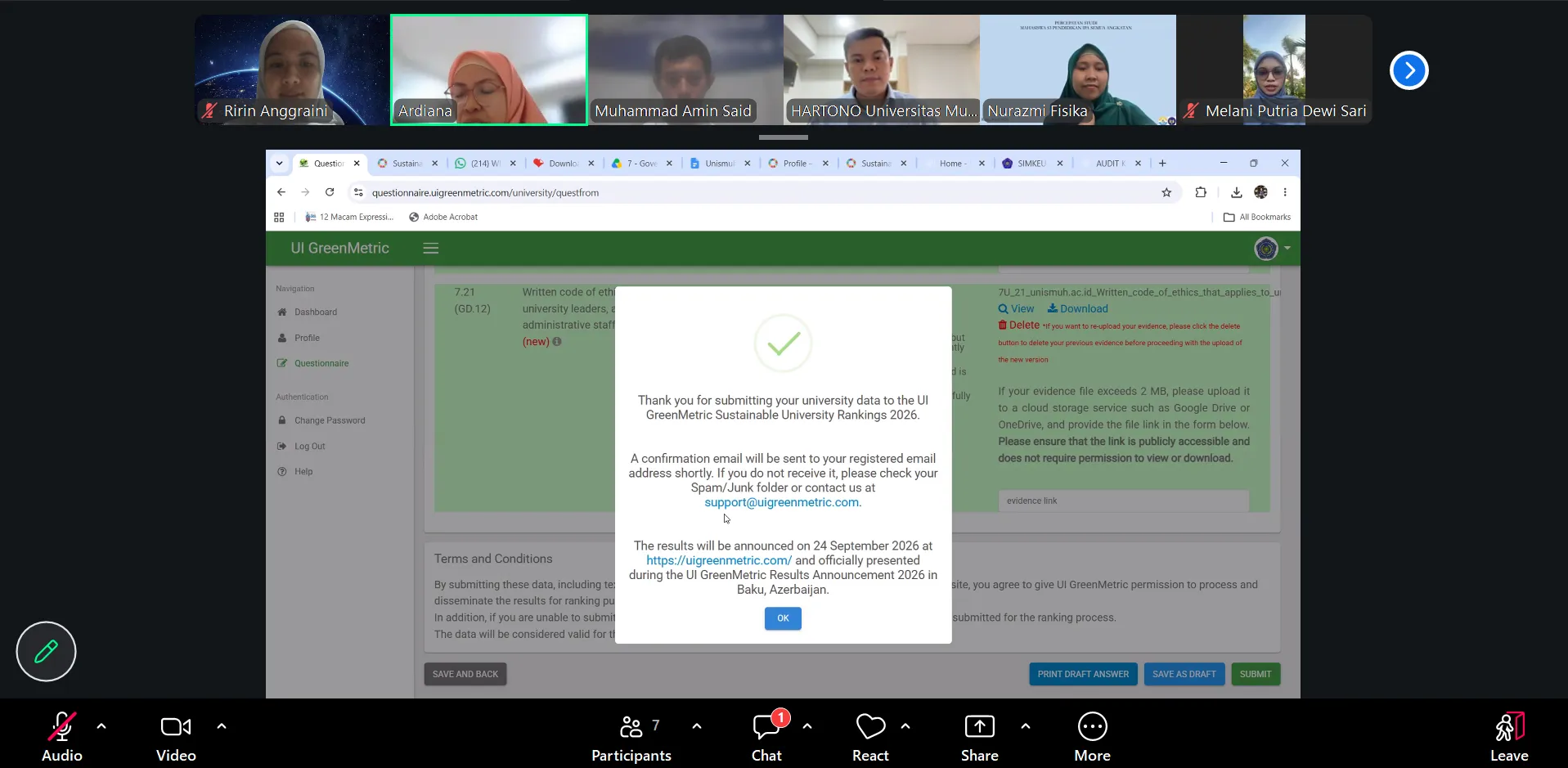The image size is (1568, 768).
Task: Click the evidence link input field
Action: (1123, 501)
